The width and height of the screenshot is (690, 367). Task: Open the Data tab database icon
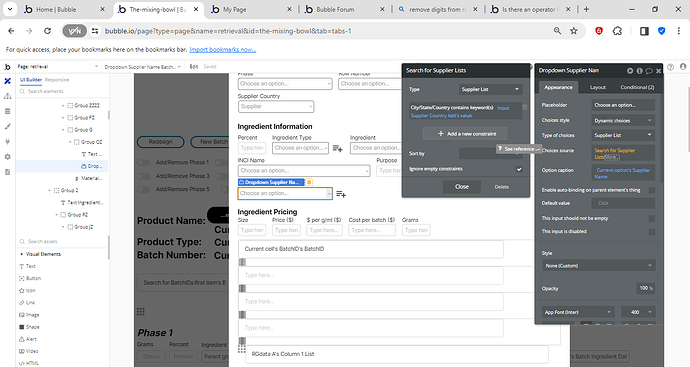[x=7, y=111]
